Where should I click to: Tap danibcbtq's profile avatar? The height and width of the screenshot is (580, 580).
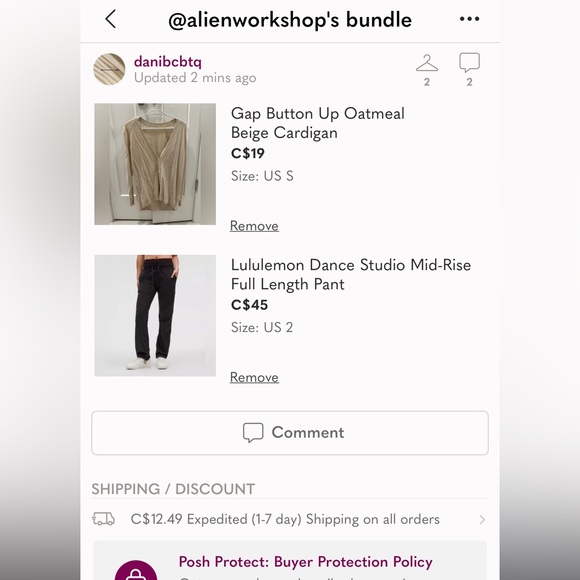[109, 69]
